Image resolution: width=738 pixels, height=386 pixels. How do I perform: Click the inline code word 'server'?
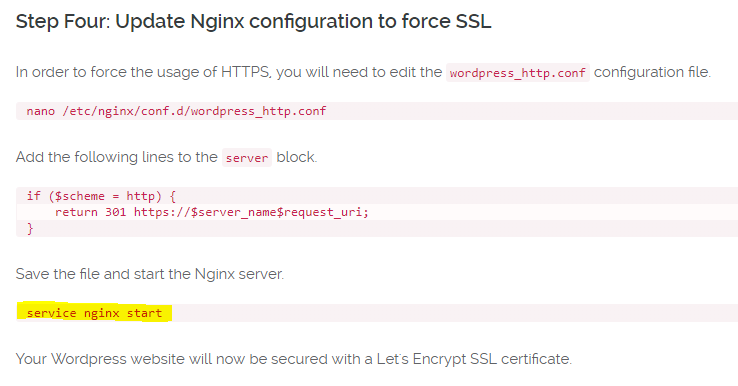(x=247, y=158)
